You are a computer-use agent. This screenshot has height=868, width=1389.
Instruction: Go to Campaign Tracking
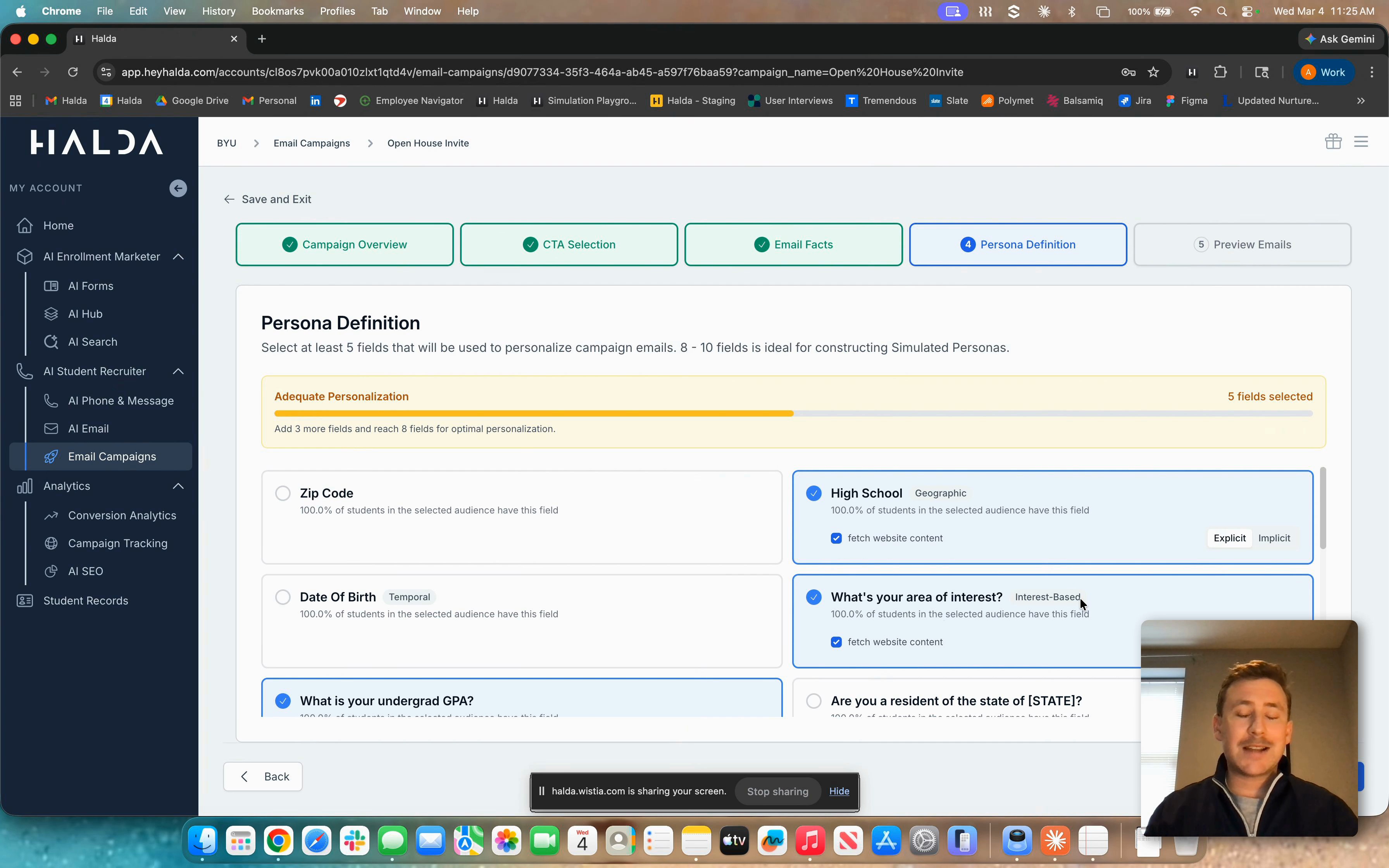118,543
